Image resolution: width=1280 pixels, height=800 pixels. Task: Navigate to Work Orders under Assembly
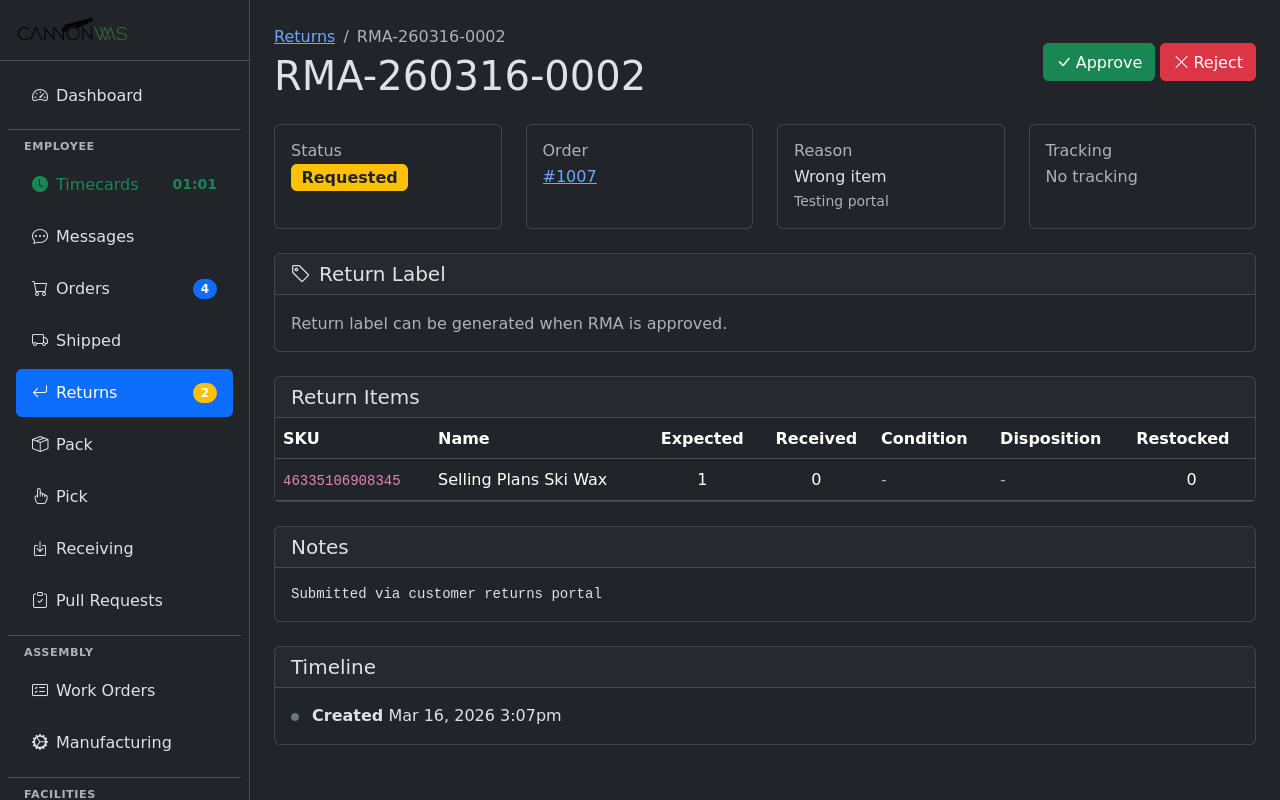click(105, 690)
